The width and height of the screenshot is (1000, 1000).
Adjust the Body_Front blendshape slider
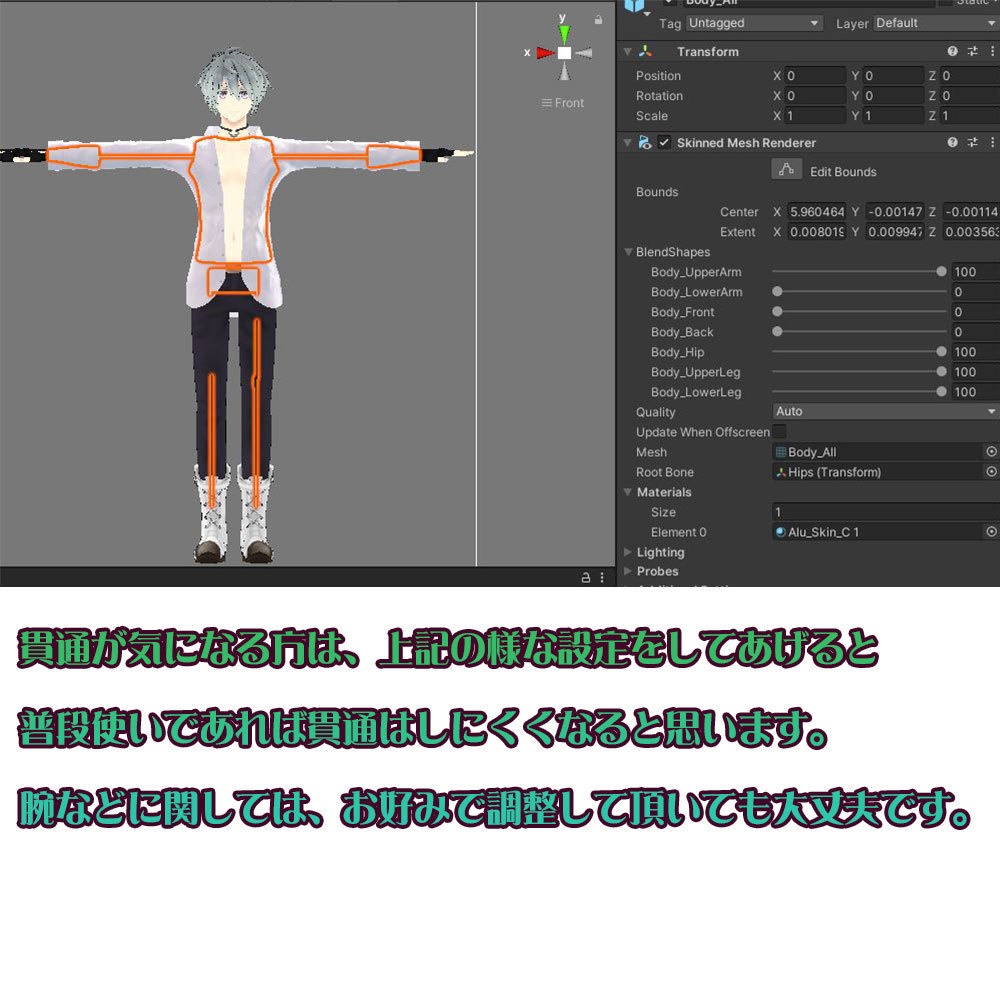coord(859,312)
